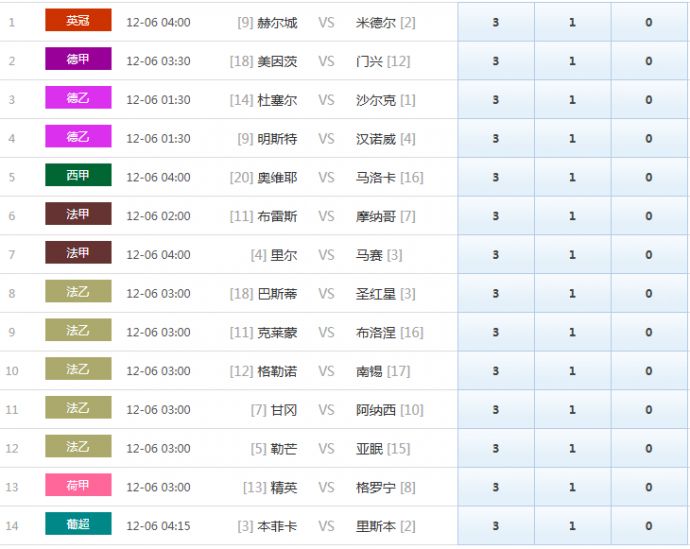This screenshot has height=549, width=690.
Task: Open away team 摩纳哥 link
Action: 376,216
